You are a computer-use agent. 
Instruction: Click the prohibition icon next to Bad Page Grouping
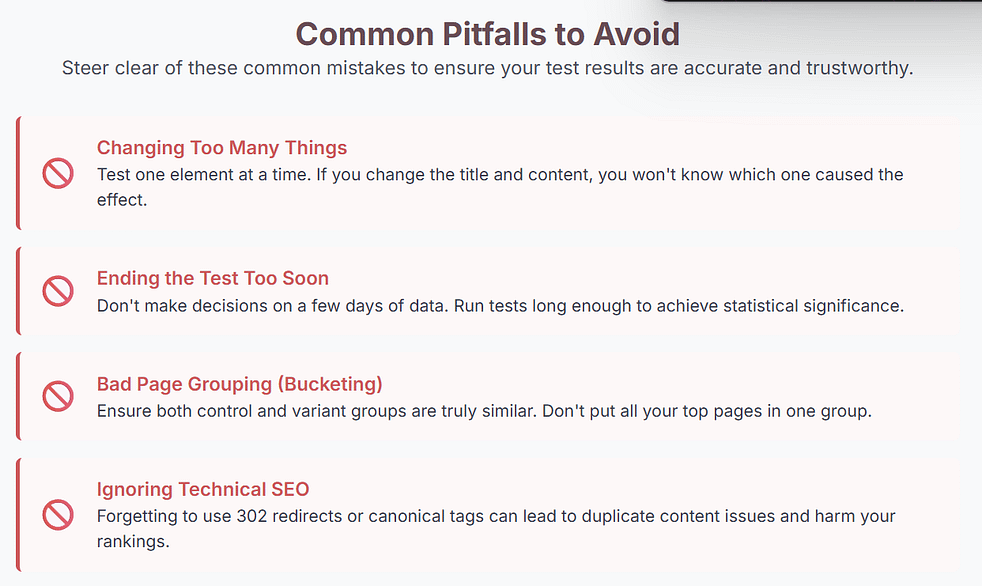[x=58, y=396]
